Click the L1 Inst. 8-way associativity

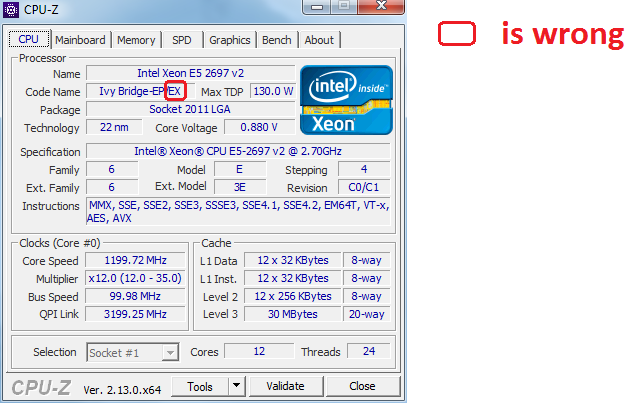point(366,279)
